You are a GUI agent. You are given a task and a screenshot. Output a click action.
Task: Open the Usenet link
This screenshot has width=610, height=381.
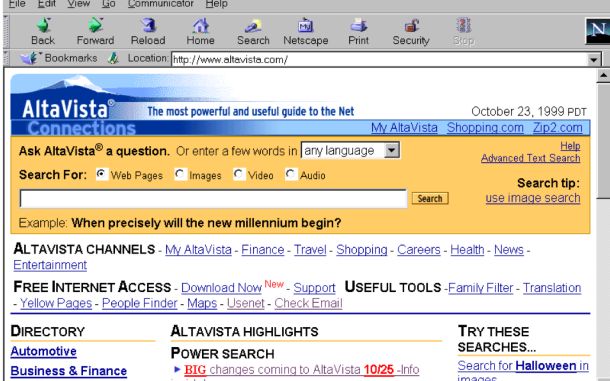[245, 303]
